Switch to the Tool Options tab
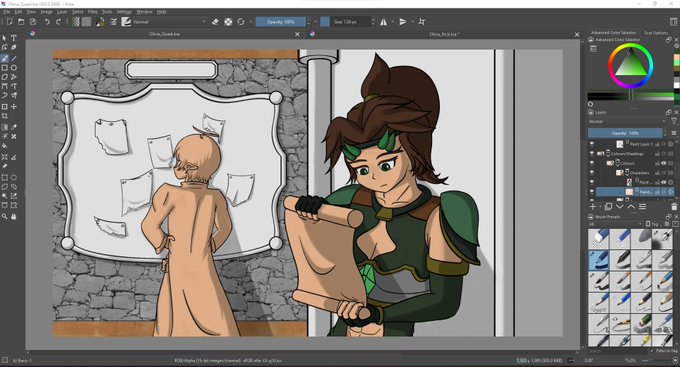680x367 pixels. click(x=656, y=33)
